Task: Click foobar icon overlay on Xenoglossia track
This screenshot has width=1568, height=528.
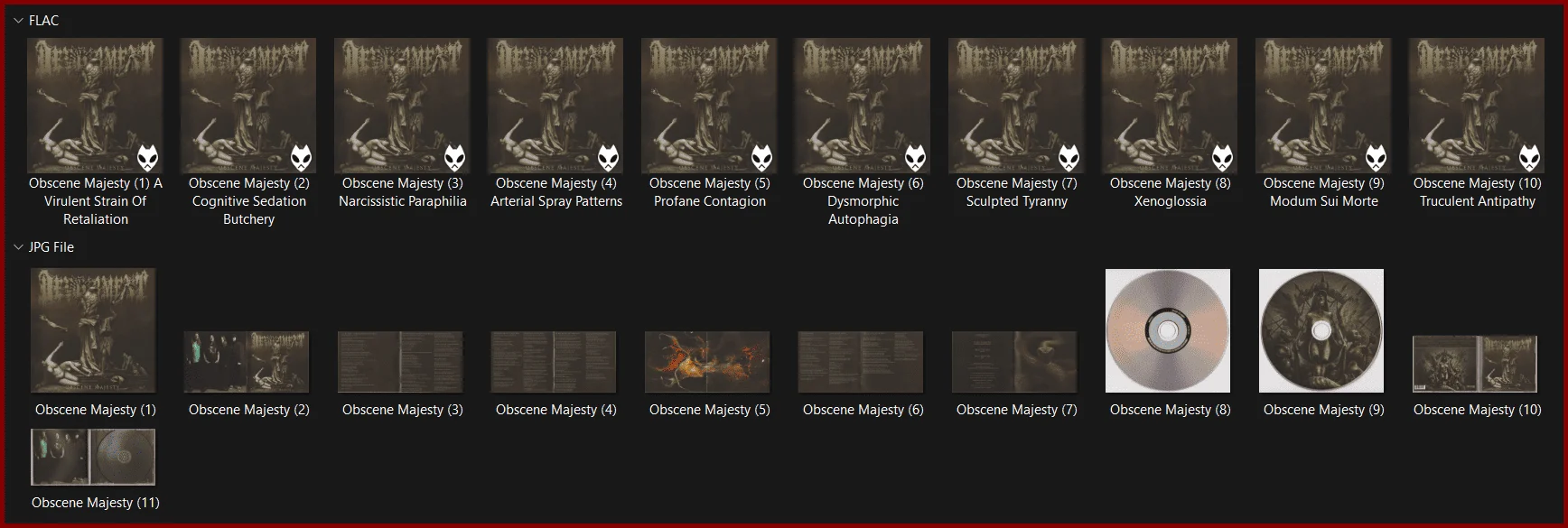Action: (1223, 158)
